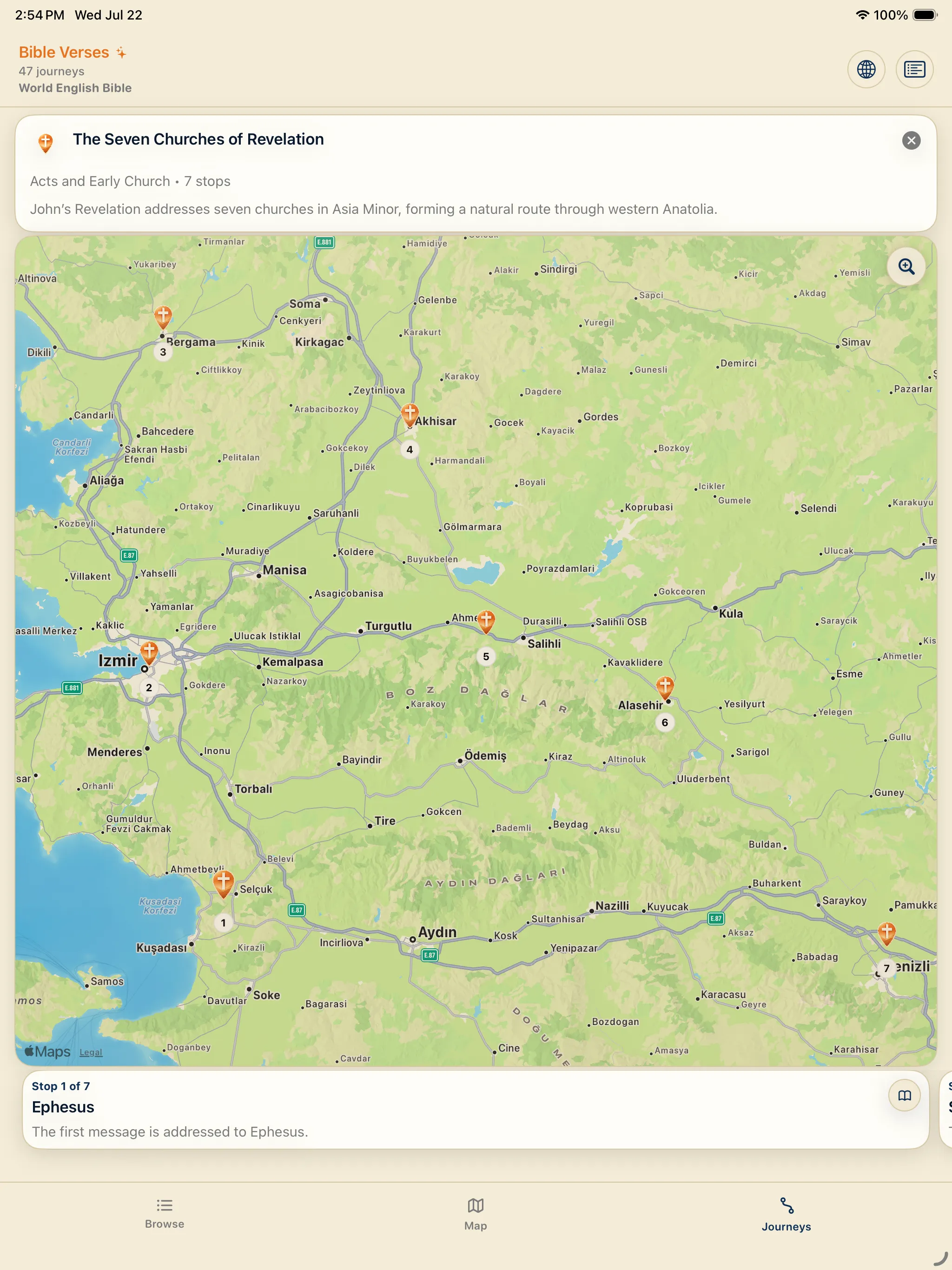The height and width of the screenshot is (1270, 952).
Task: Tap the Aliağa town label
Action: tap(106, 481)
